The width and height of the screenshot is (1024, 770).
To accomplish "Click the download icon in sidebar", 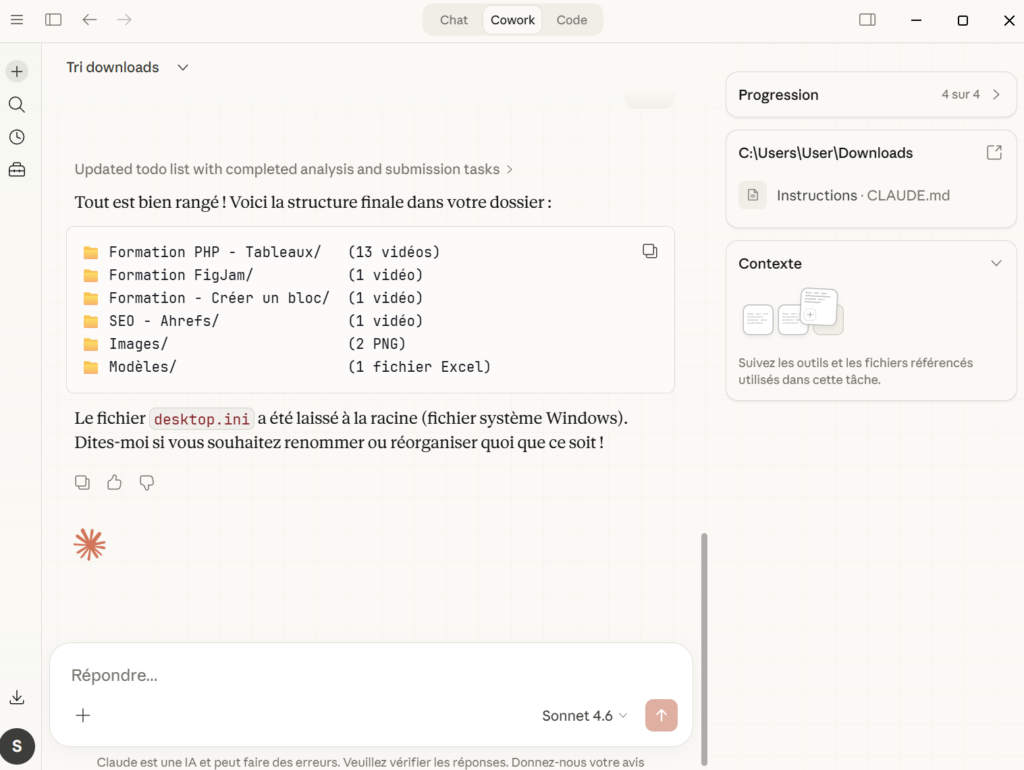I will 17,698.
